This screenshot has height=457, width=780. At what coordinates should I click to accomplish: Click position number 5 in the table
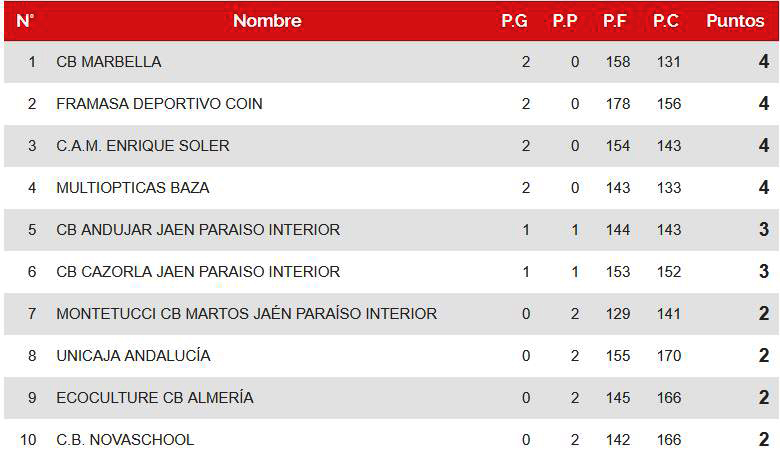(x=32, y=230)
